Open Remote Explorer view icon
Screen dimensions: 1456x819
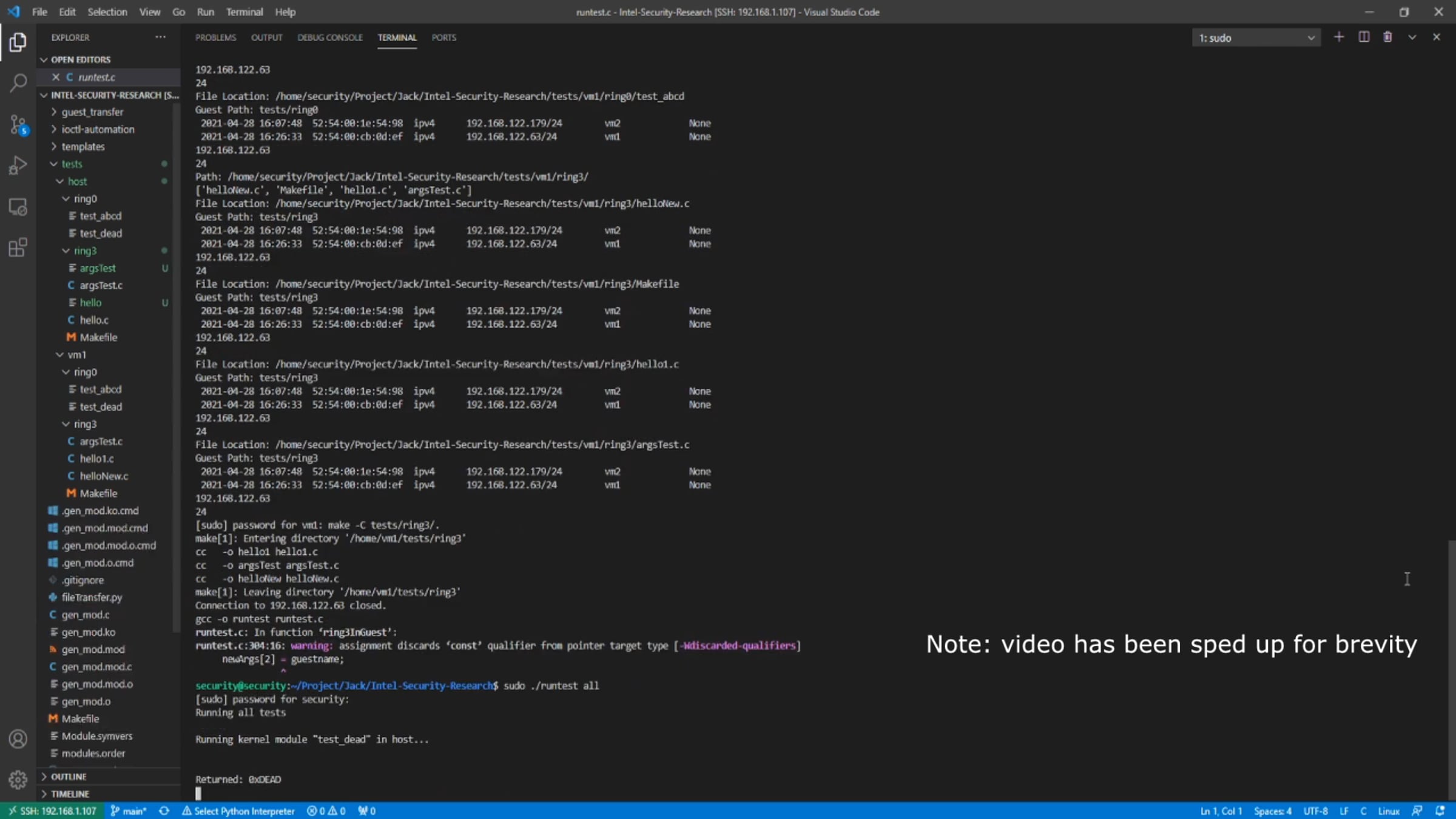(x=18, y=207)
